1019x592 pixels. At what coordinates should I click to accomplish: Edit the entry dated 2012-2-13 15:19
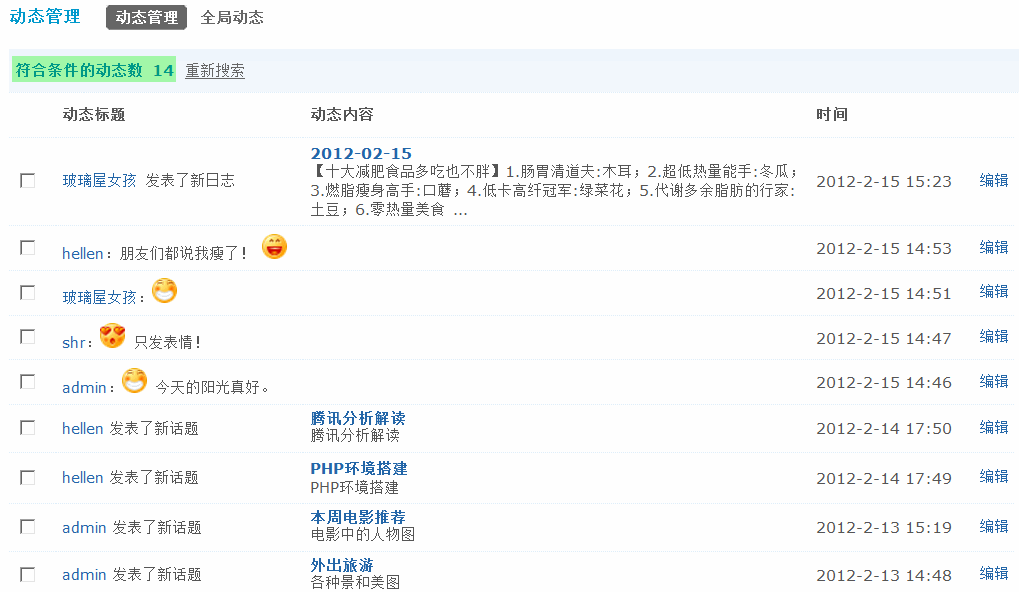pos(994,526)
